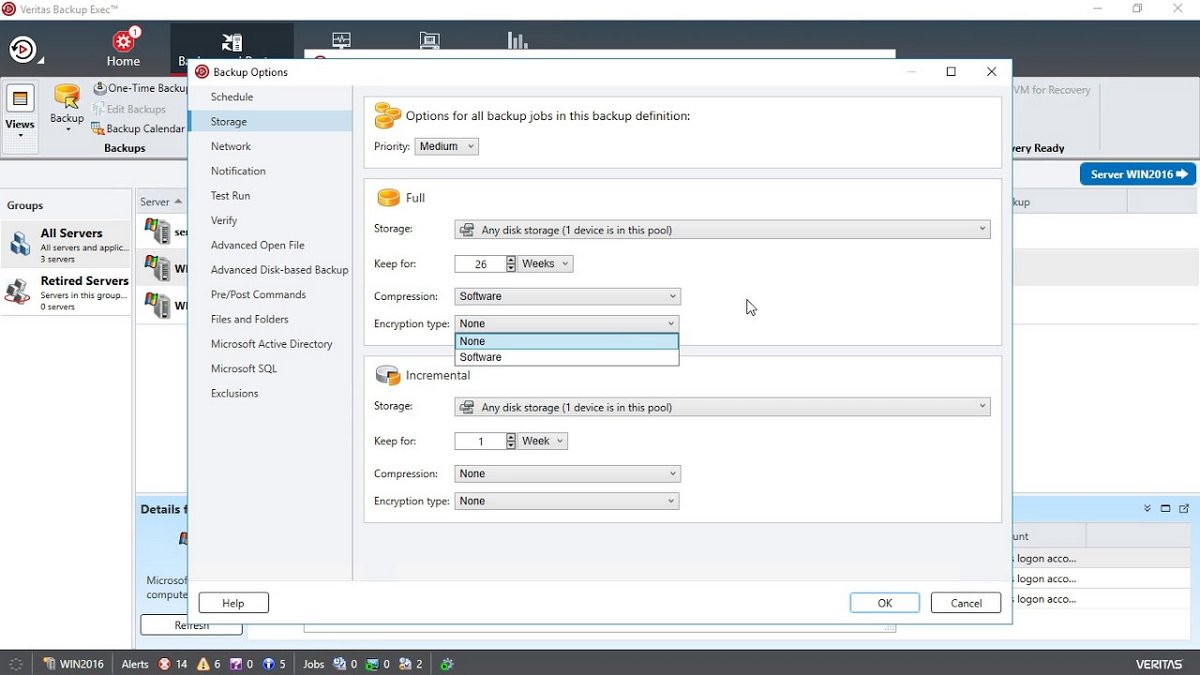Click the Veritas Backup Exec logo button
The height and width of the screenshot is (675, 1200).
tap(22, 48)
